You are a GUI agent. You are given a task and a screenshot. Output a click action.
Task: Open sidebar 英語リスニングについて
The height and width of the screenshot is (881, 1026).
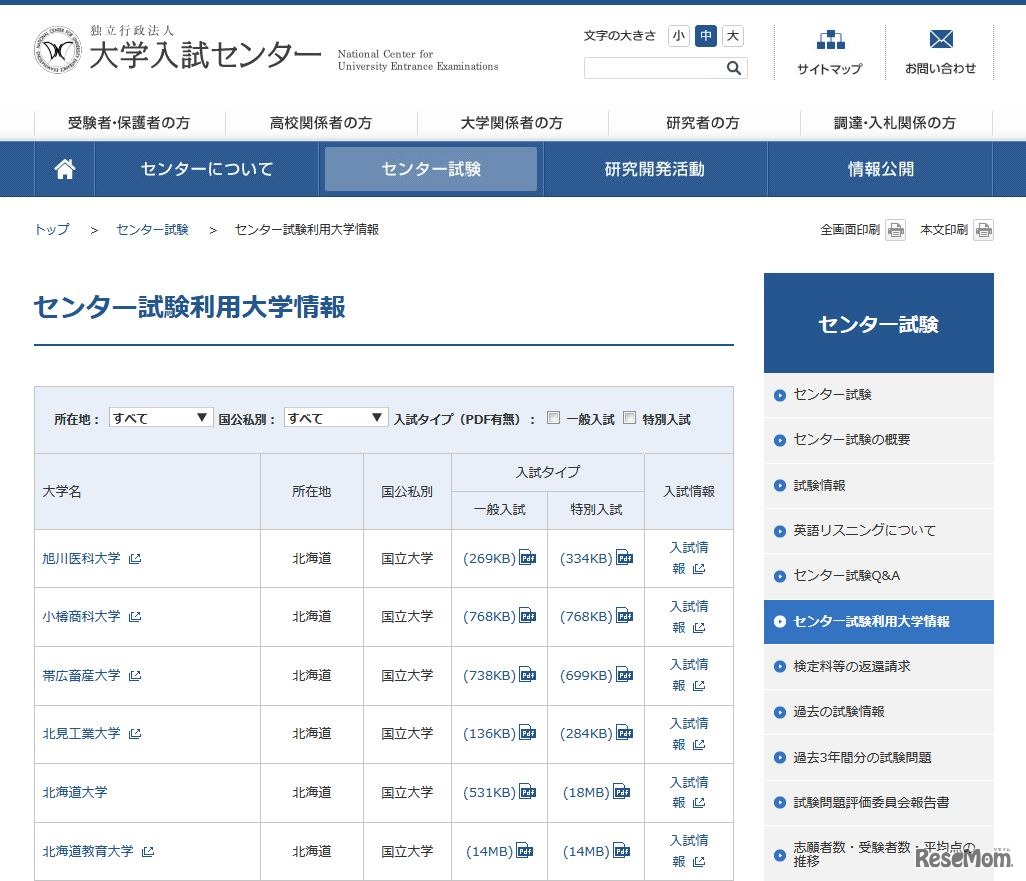pyautogui.click(x=878, y=531)
